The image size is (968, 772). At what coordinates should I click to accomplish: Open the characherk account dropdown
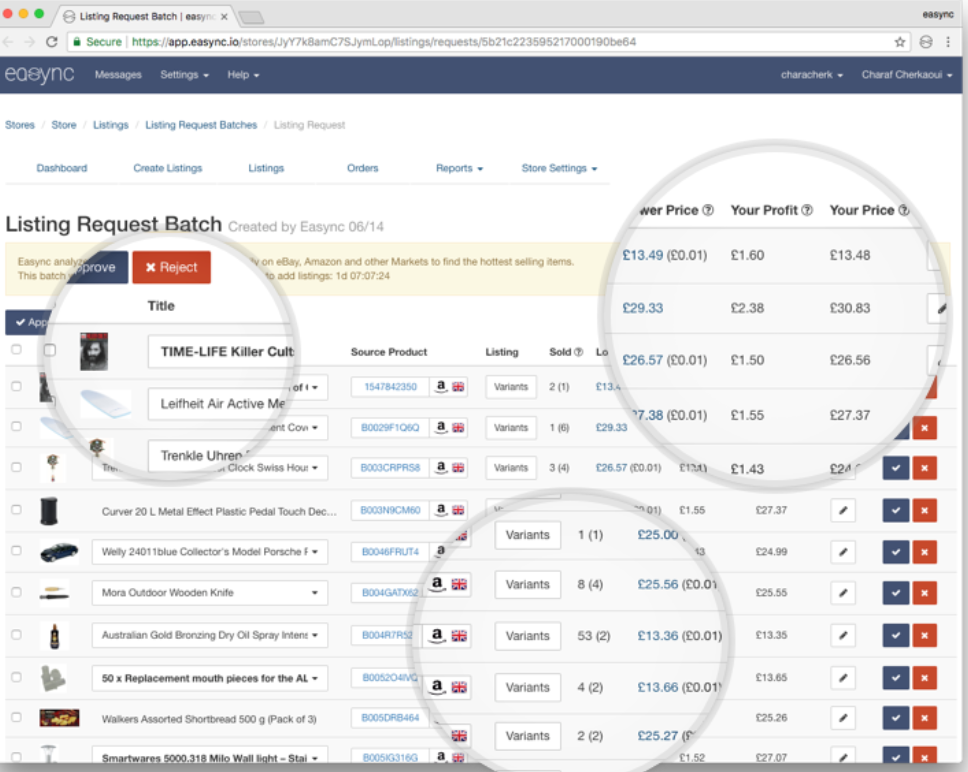811,75
